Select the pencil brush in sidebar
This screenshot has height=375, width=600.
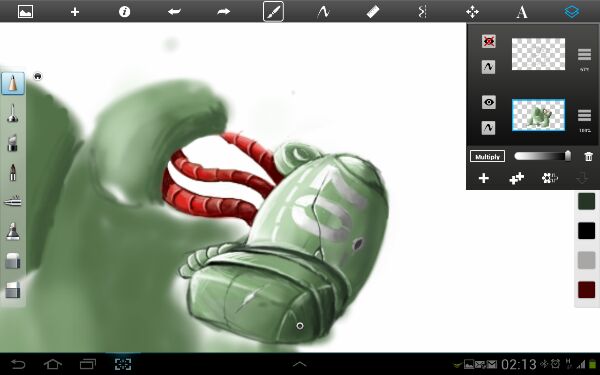[x=13, y=83]
